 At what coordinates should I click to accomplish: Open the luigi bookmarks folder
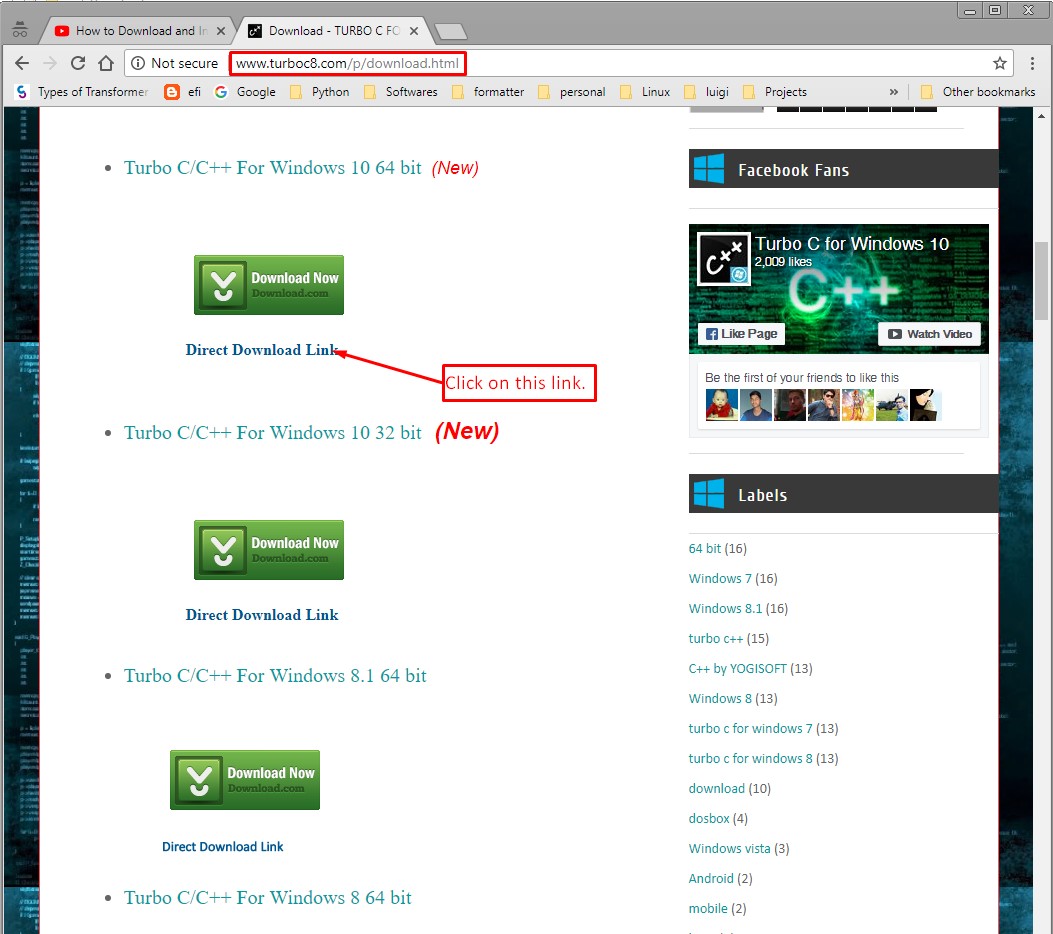coord(706,92)
